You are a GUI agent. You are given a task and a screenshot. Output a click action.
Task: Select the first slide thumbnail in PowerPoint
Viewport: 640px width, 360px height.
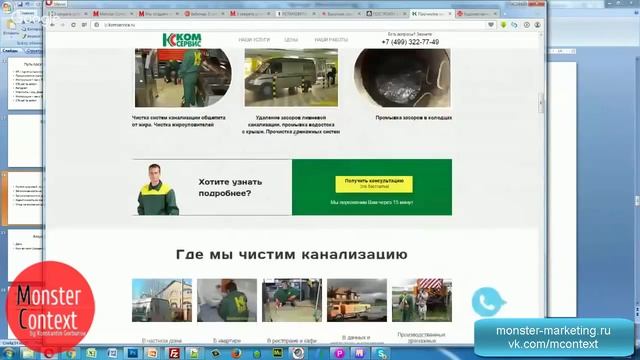tap(25, 84)
